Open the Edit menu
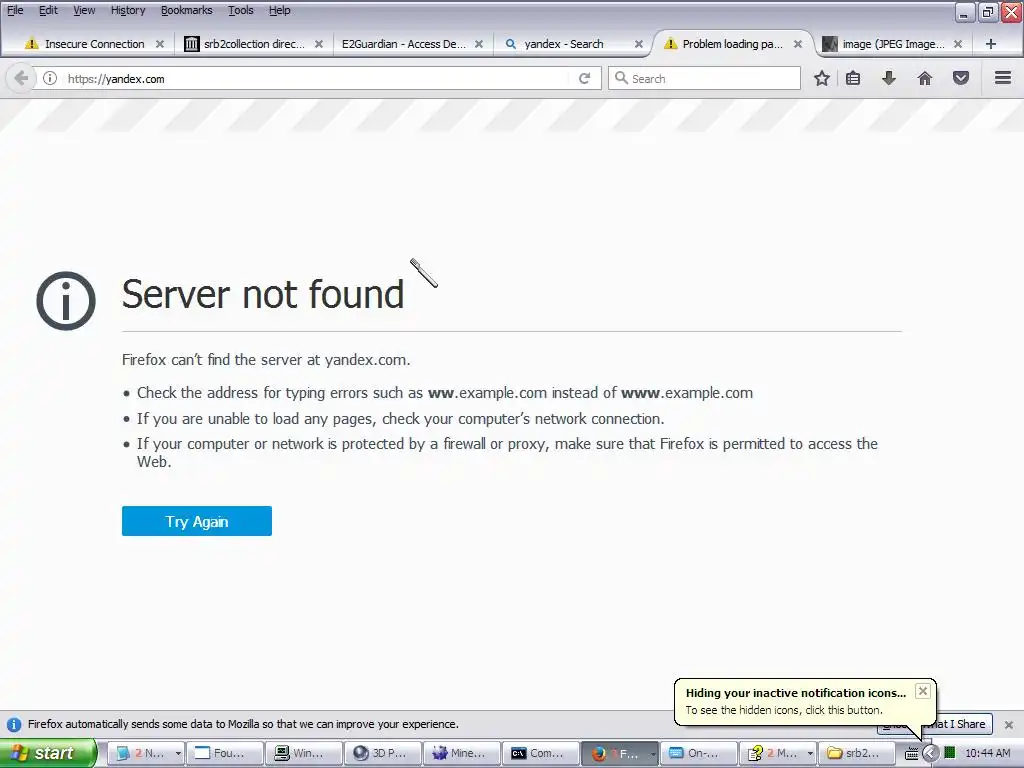Screen dimensions: 1024x768 point(48,10)
